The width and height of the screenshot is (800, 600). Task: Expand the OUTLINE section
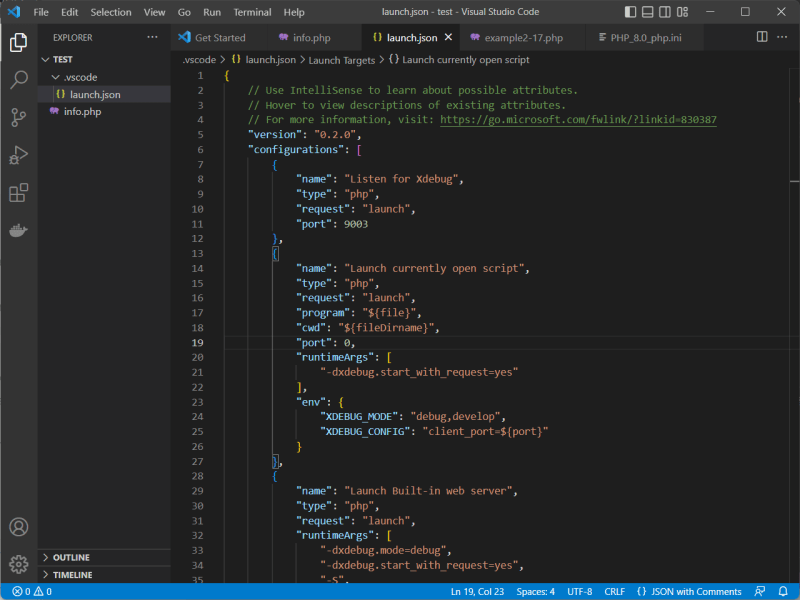[105, 557]
